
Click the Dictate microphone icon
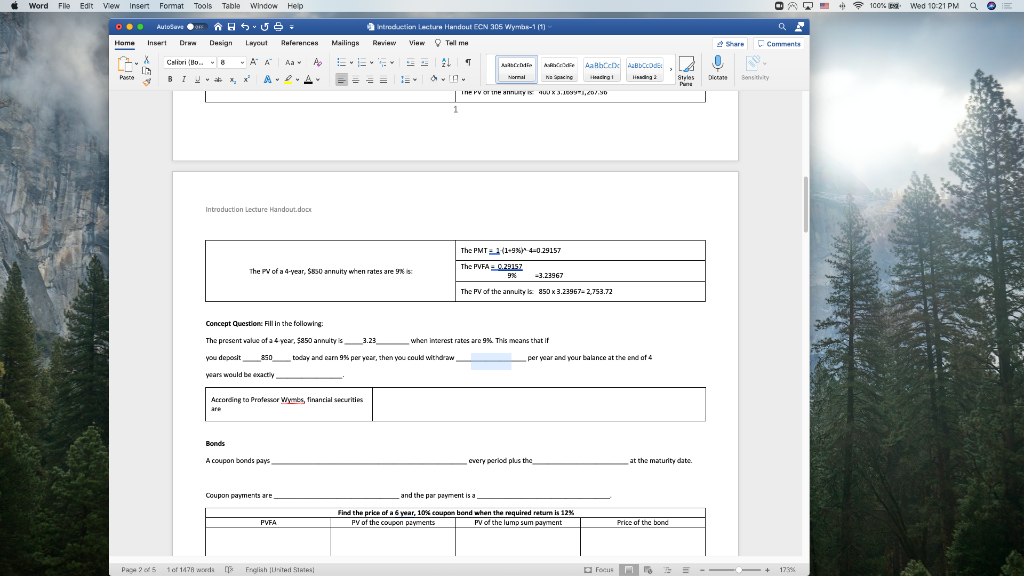(718, 63)
